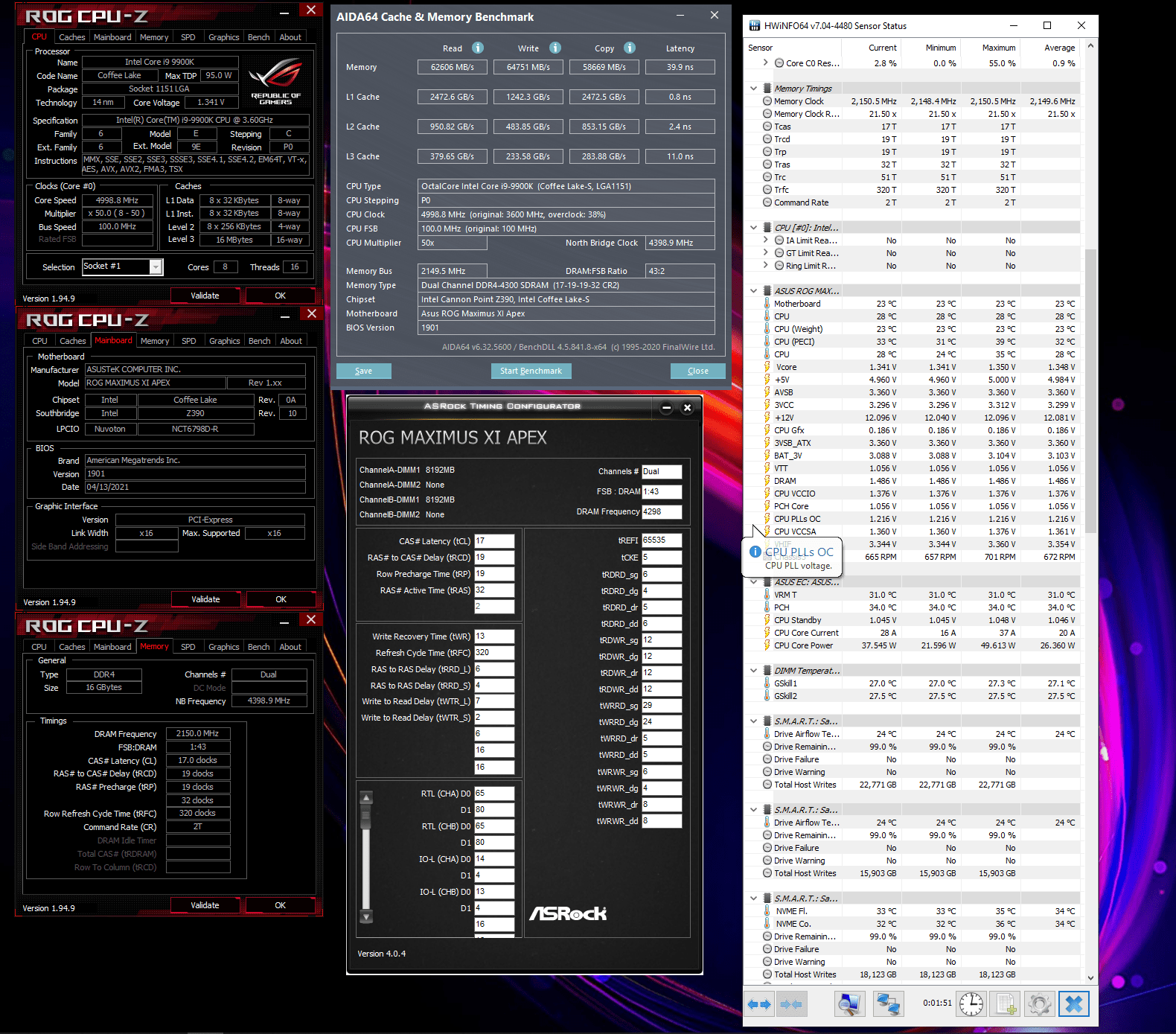This screenshot has width=1176, height=1034.
Task: Collapse CPU [#0]: Intel group in HWiNFO
Action: click(753, 228)
